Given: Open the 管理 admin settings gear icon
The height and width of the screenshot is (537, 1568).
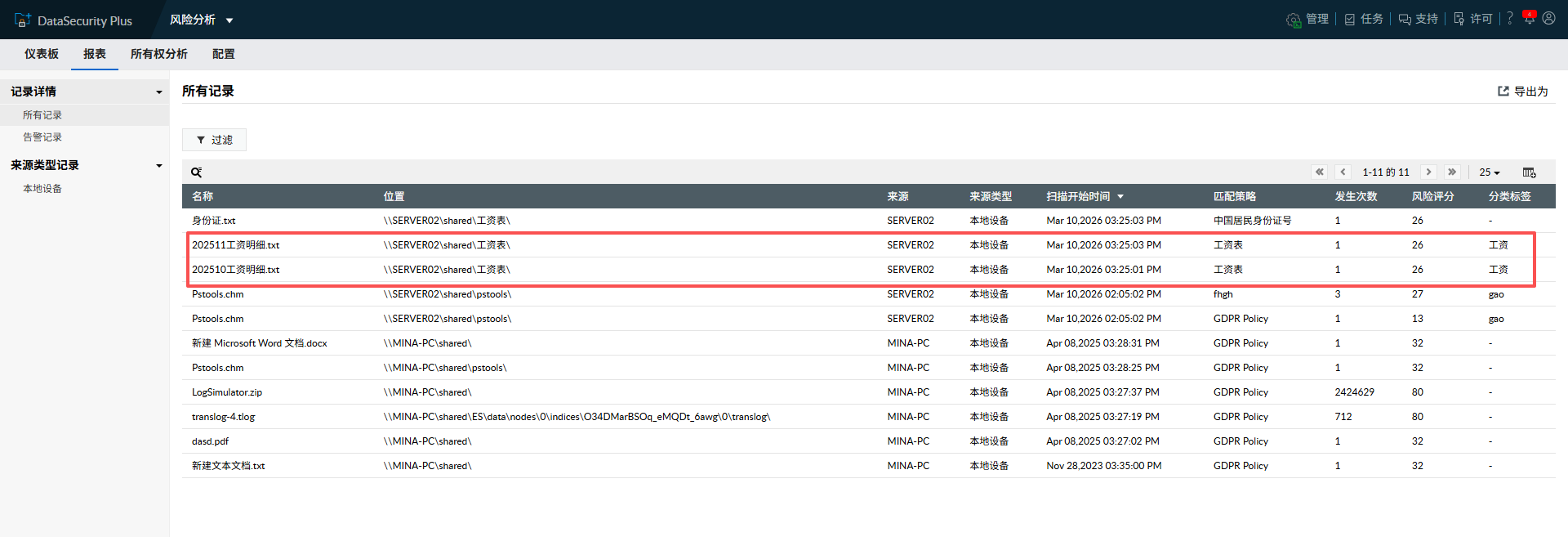Looking at the screenshot, I should click(x=1294, y=20).
